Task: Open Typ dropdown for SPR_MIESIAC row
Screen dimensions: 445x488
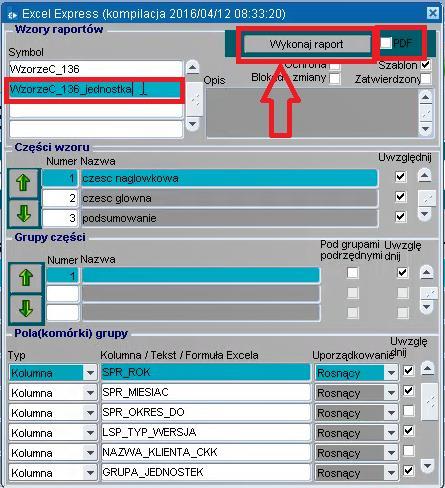Action: pos(90,393)
